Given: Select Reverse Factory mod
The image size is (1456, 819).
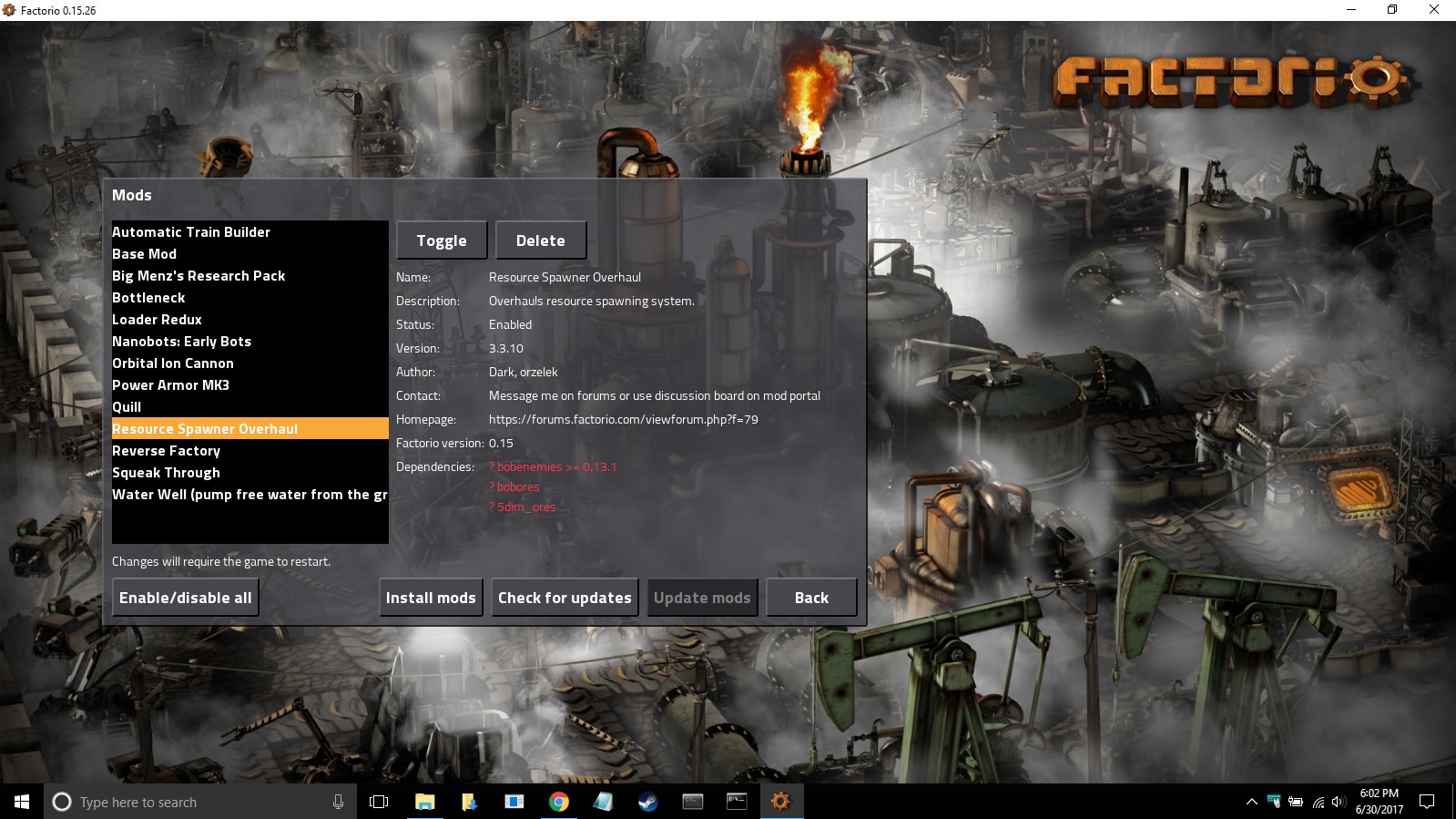Looking at the screenshot, I should click(250, 450).
